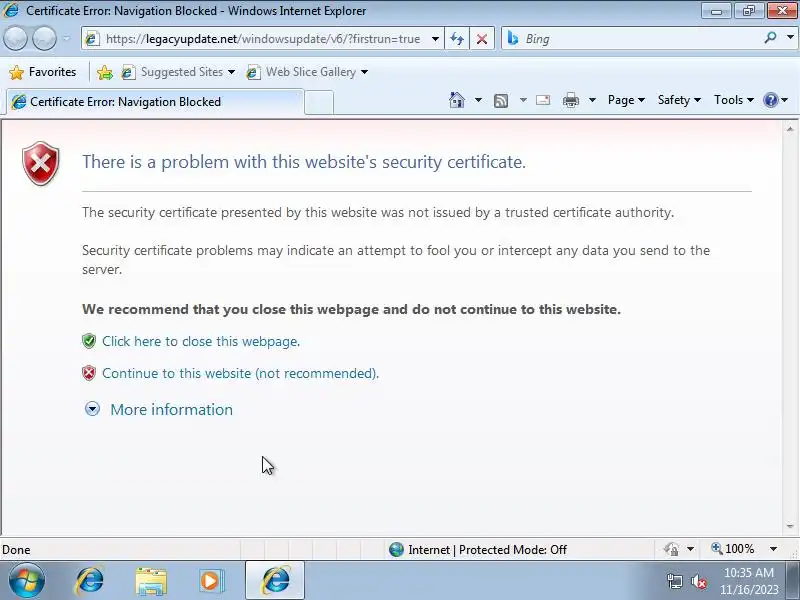Click the page scrollbar down arrow

pos(790,526)
